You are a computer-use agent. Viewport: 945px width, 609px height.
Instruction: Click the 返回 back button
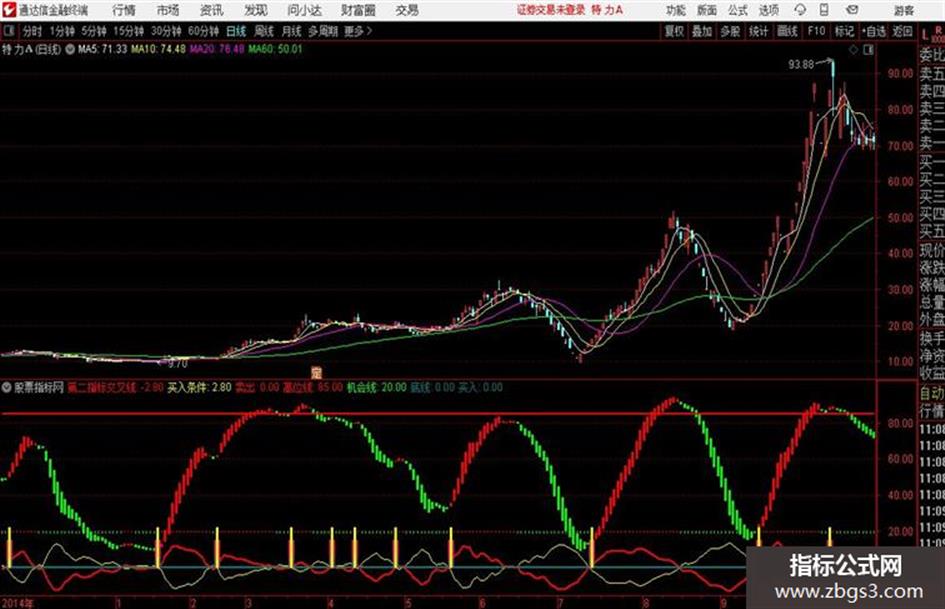902,31
